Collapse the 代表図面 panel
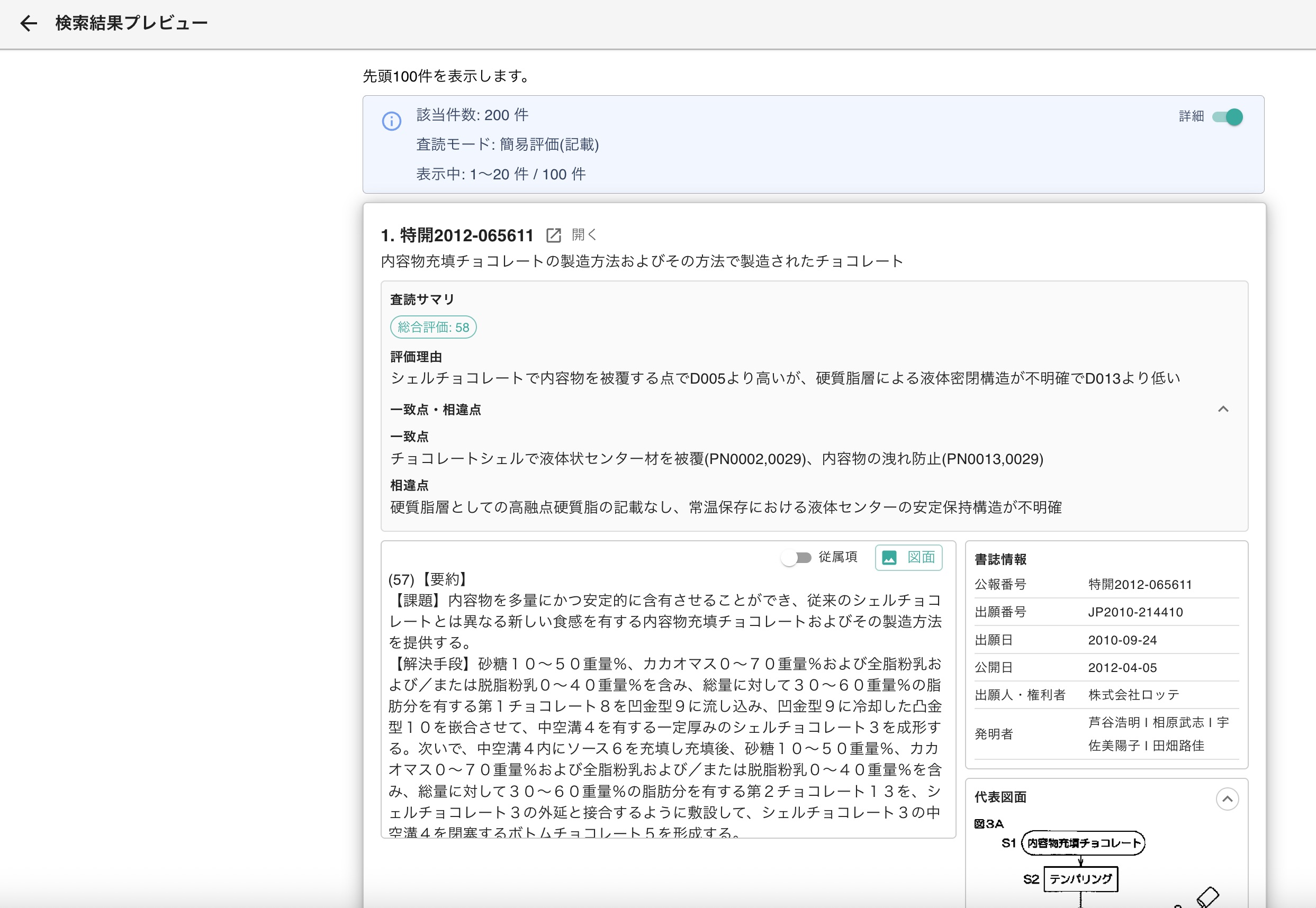The image size is (1316, 908). tap(1227, 799)
